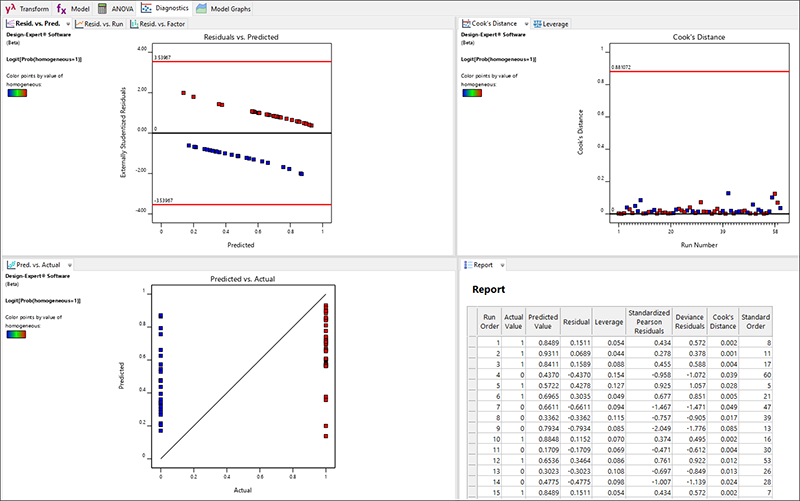Open the Report pane dropdown arrow
Viewport: 800px width, 501px height.
pyautogui.click(x=505, y=265)
